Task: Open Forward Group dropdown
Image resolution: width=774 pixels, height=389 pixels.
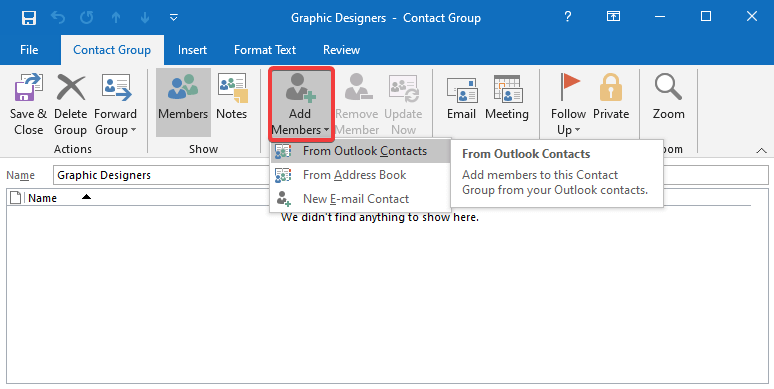Action: point(116,104)
